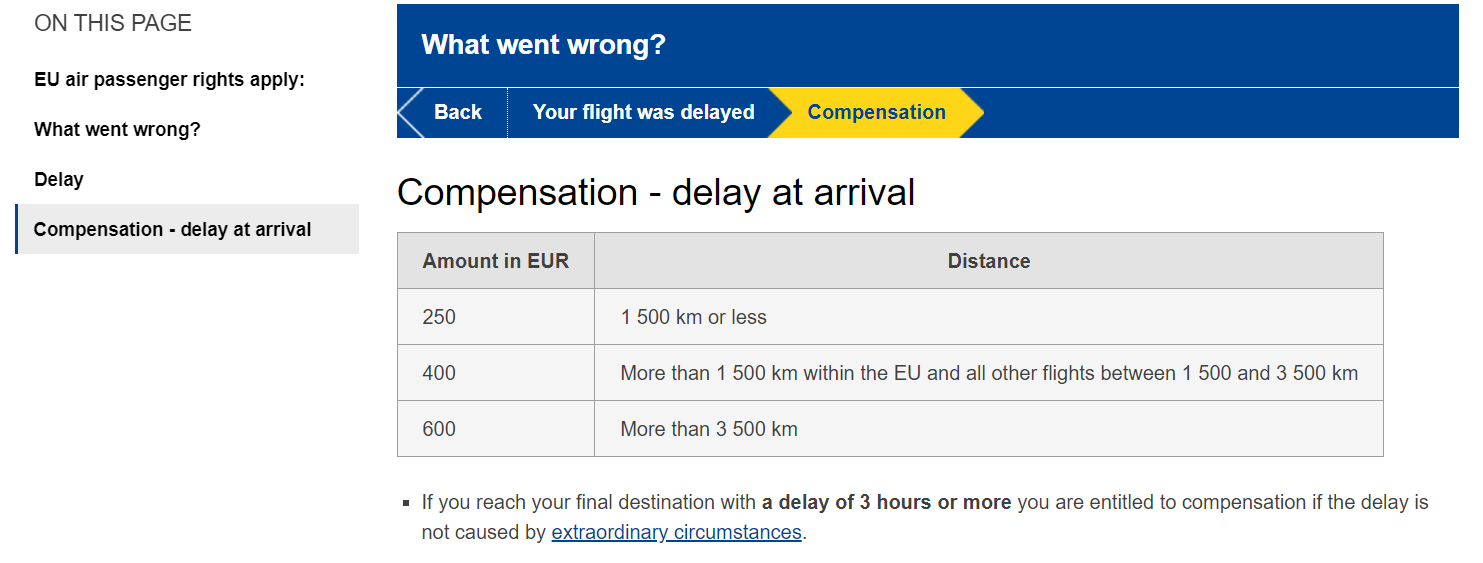Click the 400 amount cell

pos(439,373)
